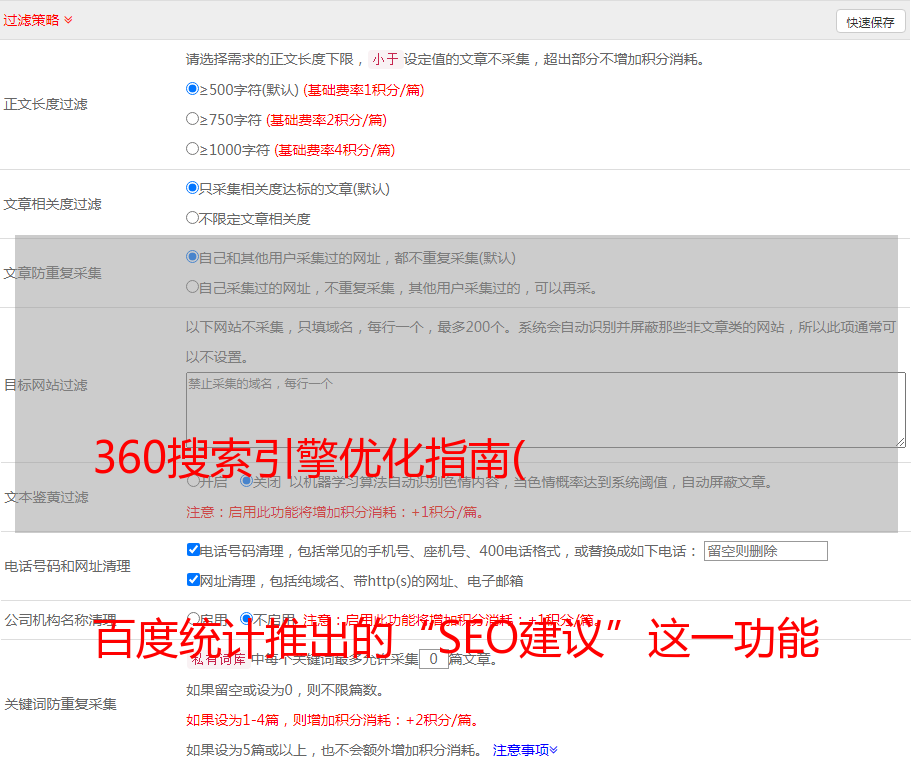Toggle 网址清理 checkbox
912x768 pixels.
coord(194,579)
